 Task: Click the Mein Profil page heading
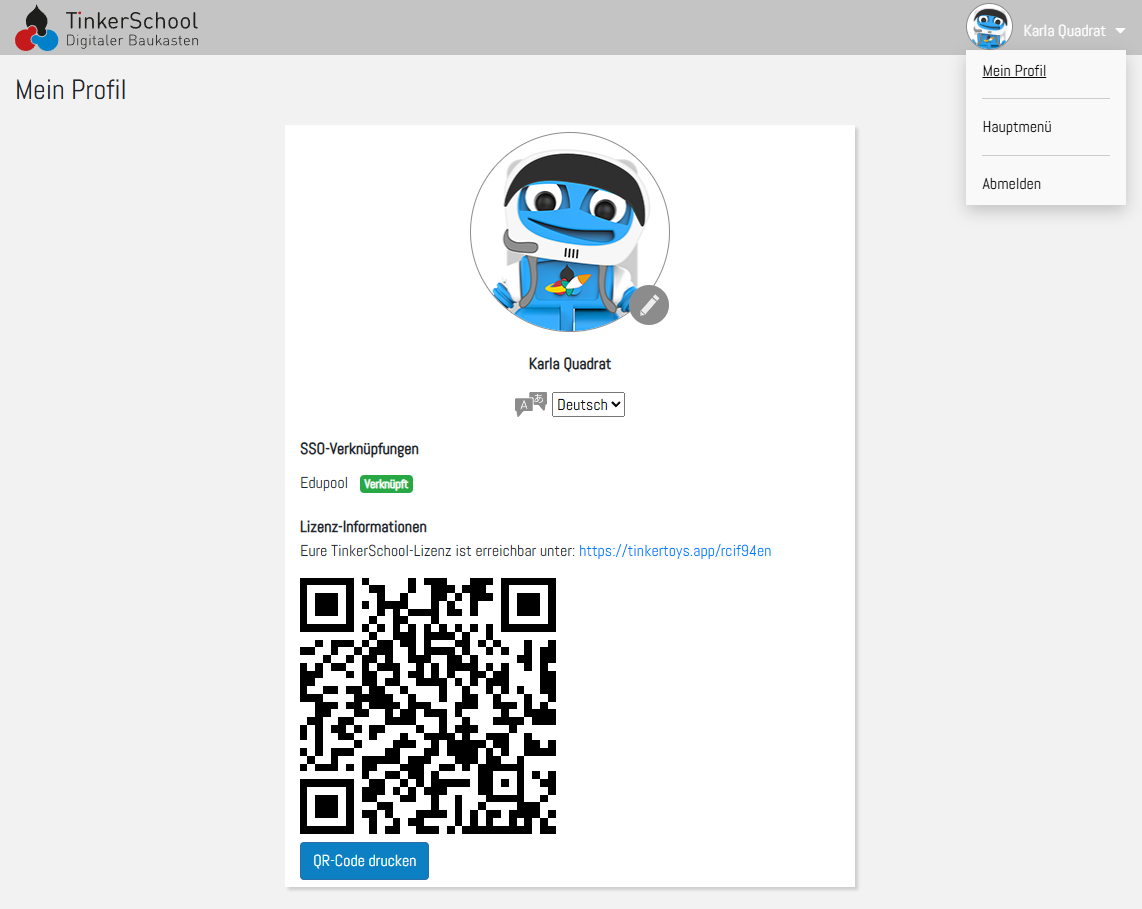[71, 90]
